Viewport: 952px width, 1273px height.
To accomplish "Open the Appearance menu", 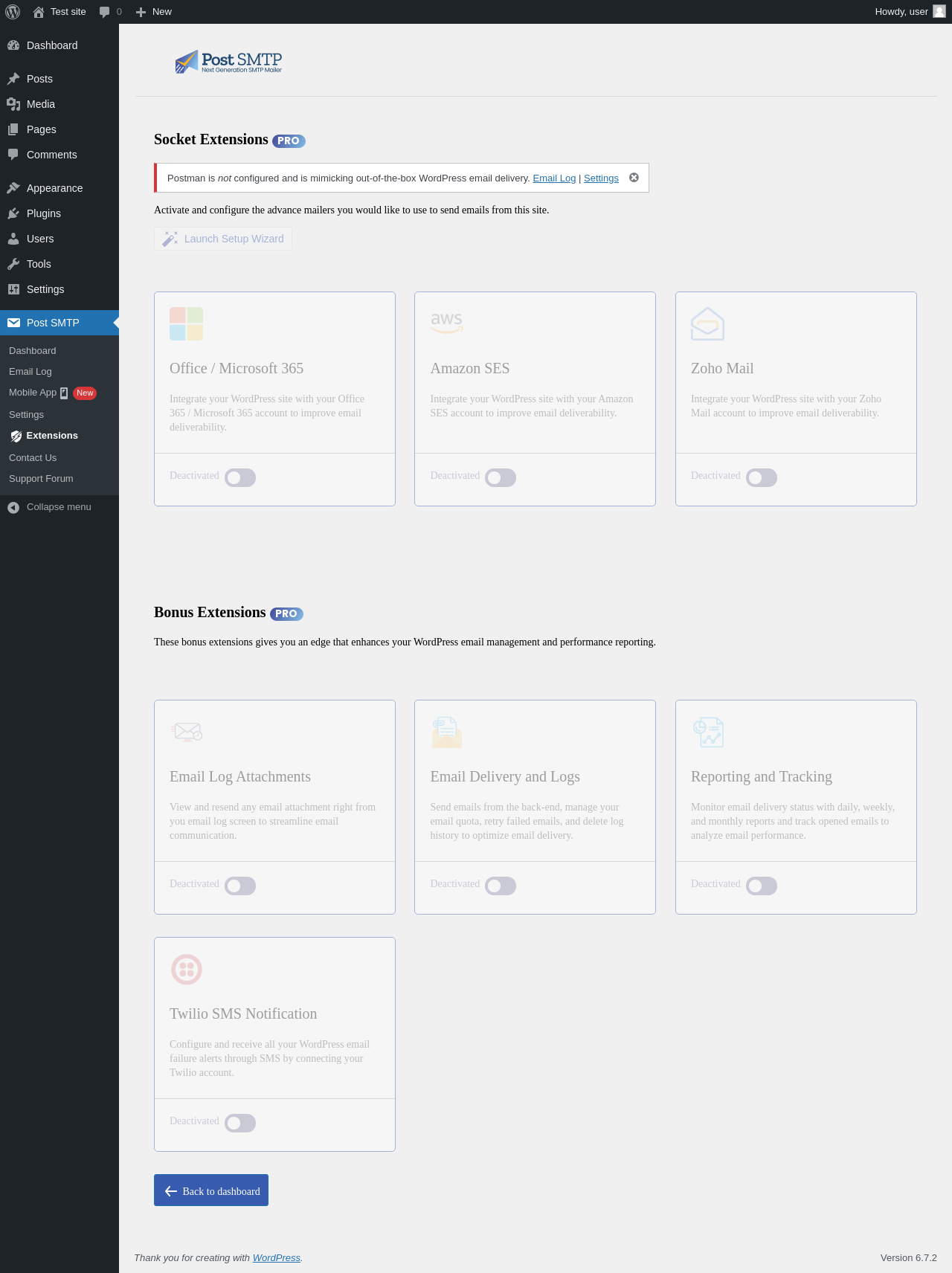I will 59,188.
